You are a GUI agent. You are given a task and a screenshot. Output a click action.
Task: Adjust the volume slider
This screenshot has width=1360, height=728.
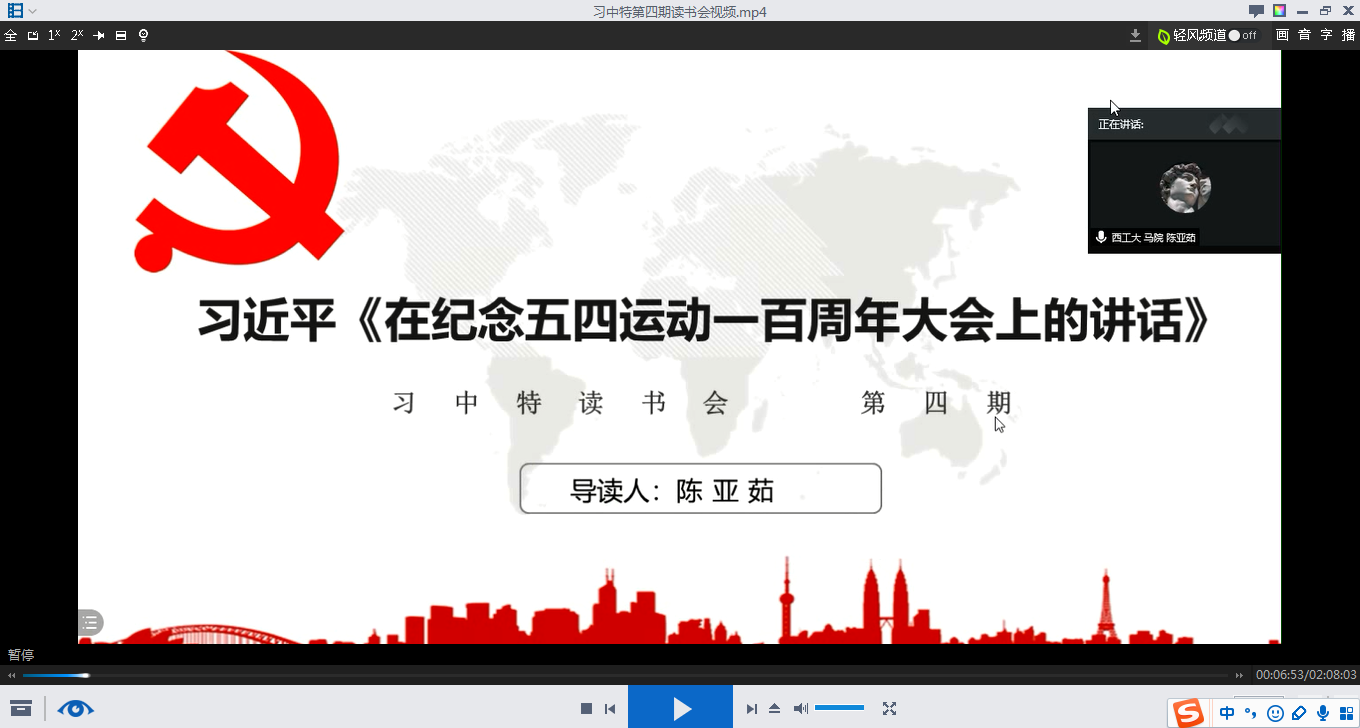click(x=839, y=708)
